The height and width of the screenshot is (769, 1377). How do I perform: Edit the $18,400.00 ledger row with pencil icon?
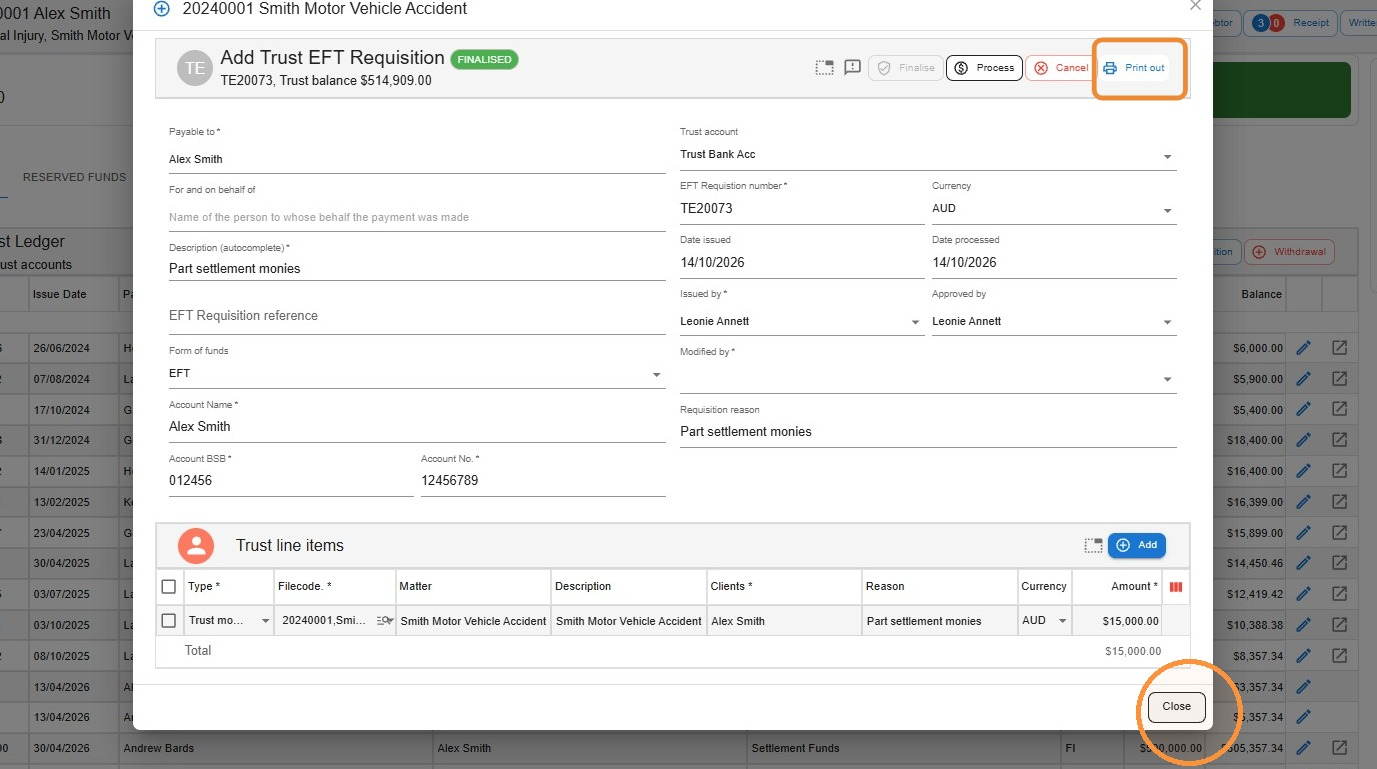pyautogui.click(x=1303, y=440)
